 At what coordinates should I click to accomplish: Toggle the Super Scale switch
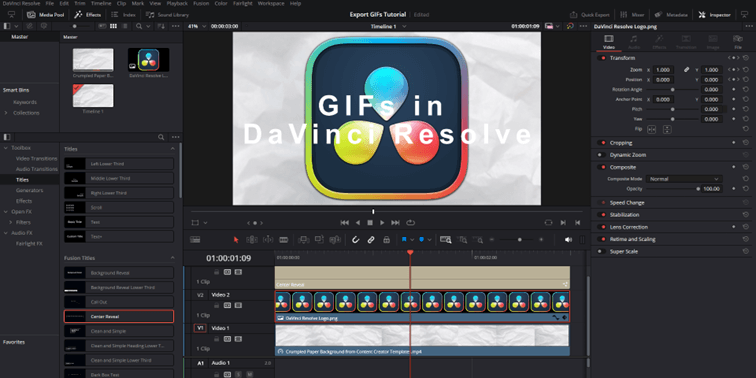pos(602,251)
